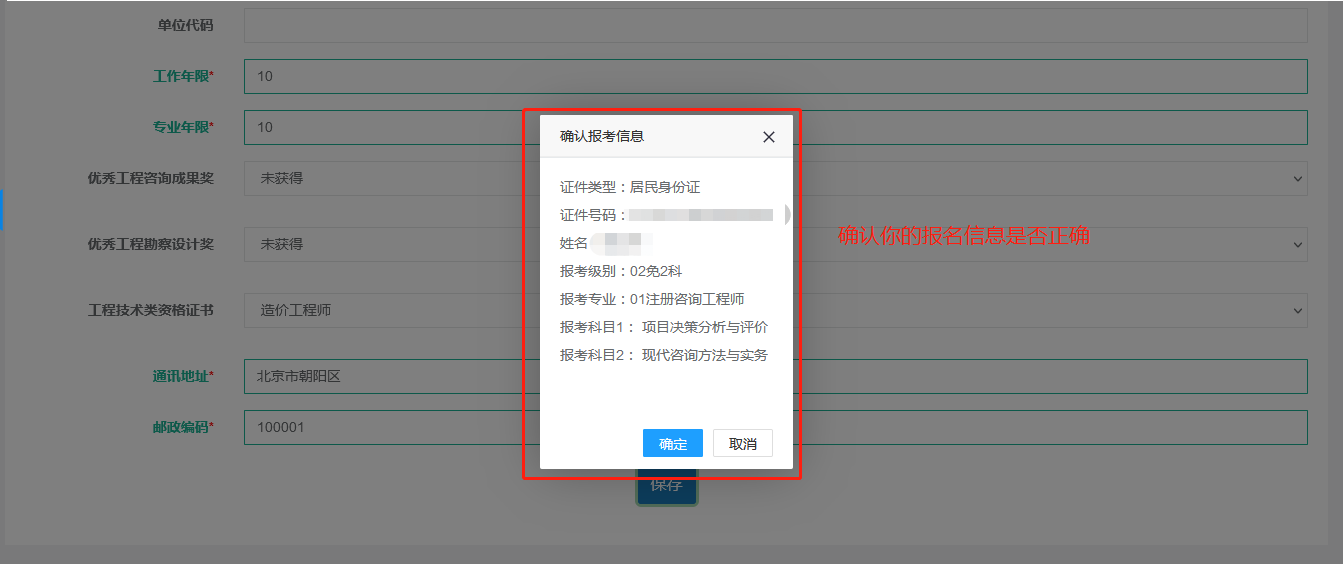Select the masked 证件号码 value
Image resolution: width=1343 pixels, height=564 pixels.
[701, 215]
